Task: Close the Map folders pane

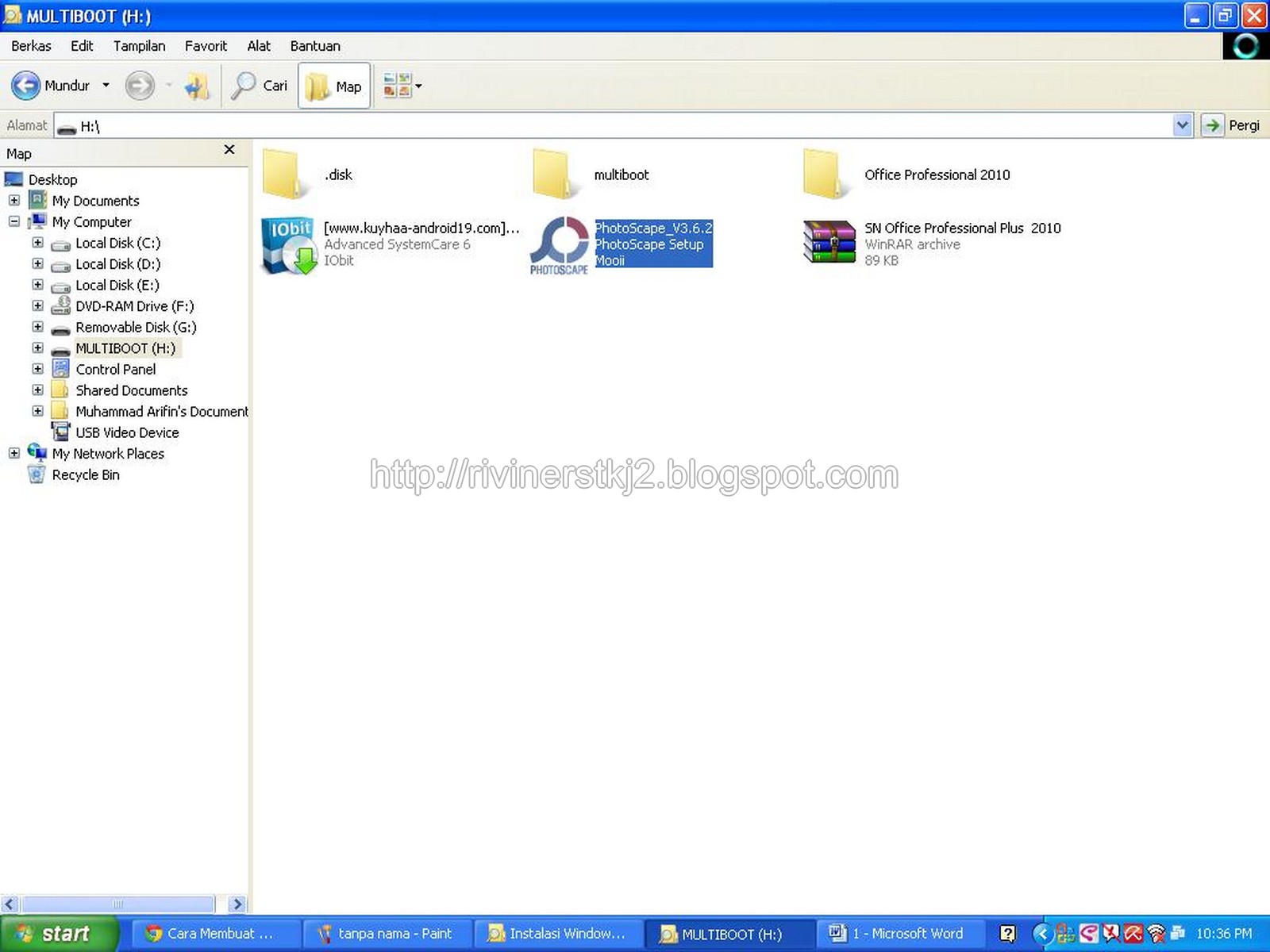Action: tap(229, 149)
